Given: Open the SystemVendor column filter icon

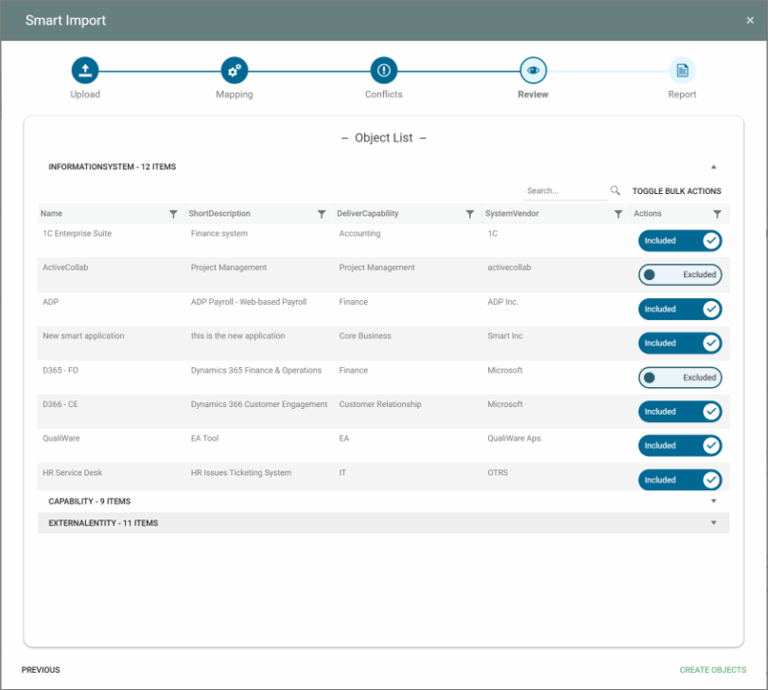Looking at the screenshot, I should coord(618,214).
